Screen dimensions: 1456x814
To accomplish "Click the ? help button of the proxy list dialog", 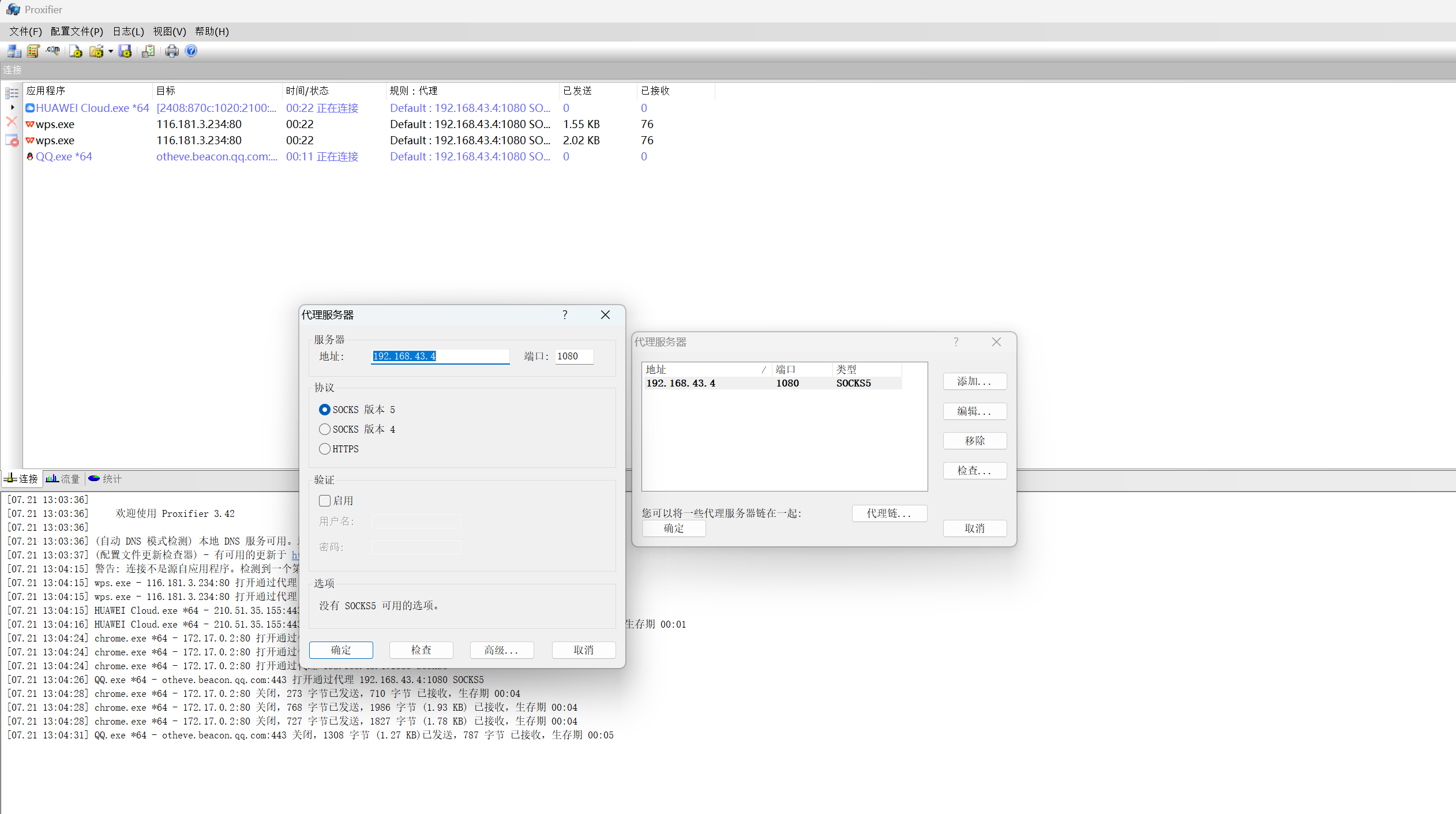I will (x=956, y=342).
